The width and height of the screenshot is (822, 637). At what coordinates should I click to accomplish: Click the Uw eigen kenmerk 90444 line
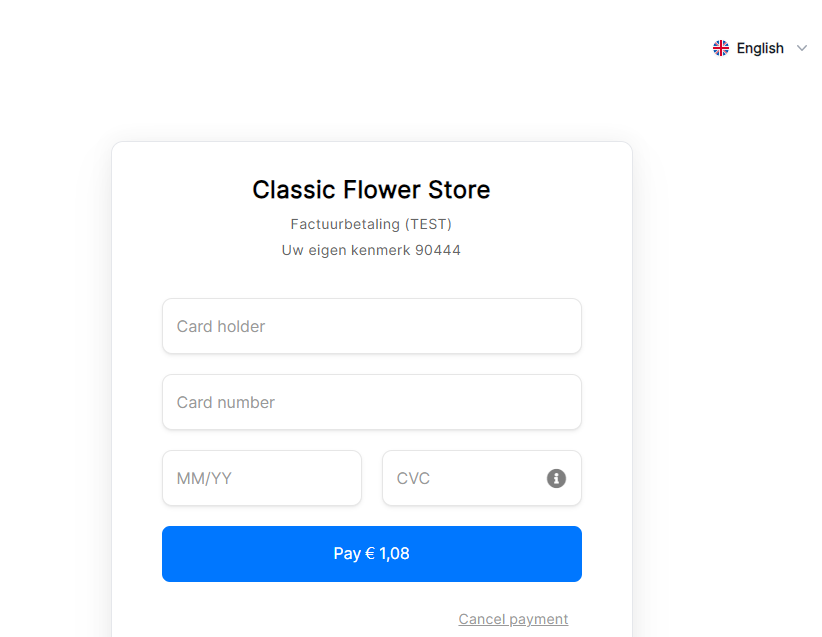(371, 250)
